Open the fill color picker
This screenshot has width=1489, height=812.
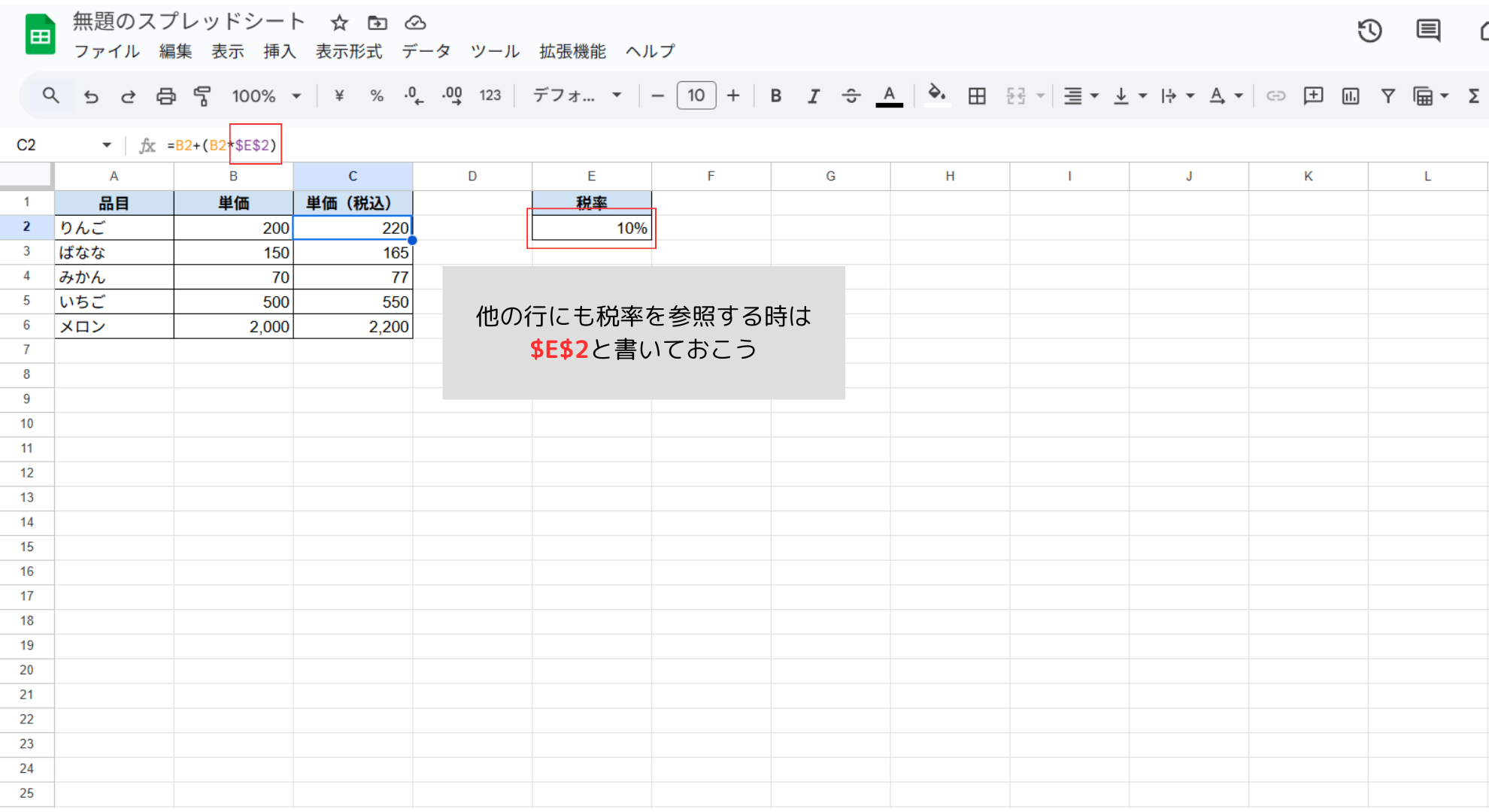point(936,96)
